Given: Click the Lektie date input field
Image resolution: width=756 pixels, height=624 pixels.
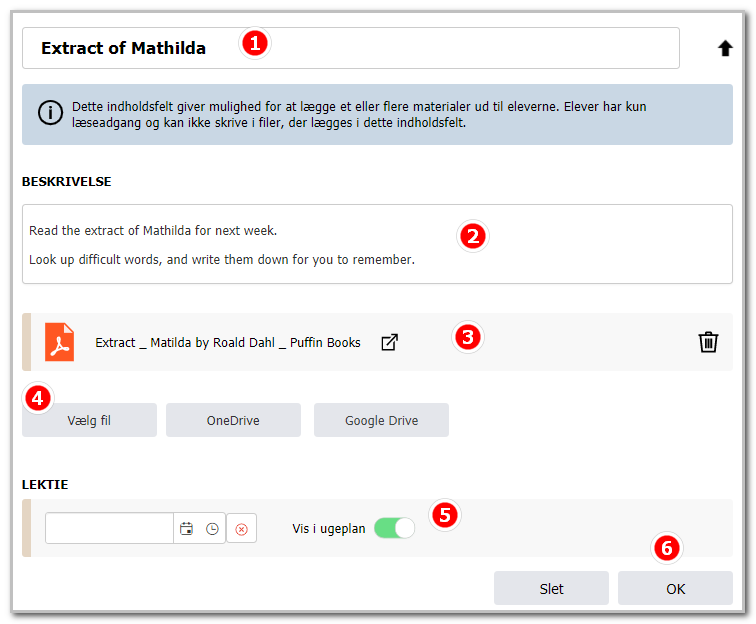Looking at the screenshot, I should point(109,528).
